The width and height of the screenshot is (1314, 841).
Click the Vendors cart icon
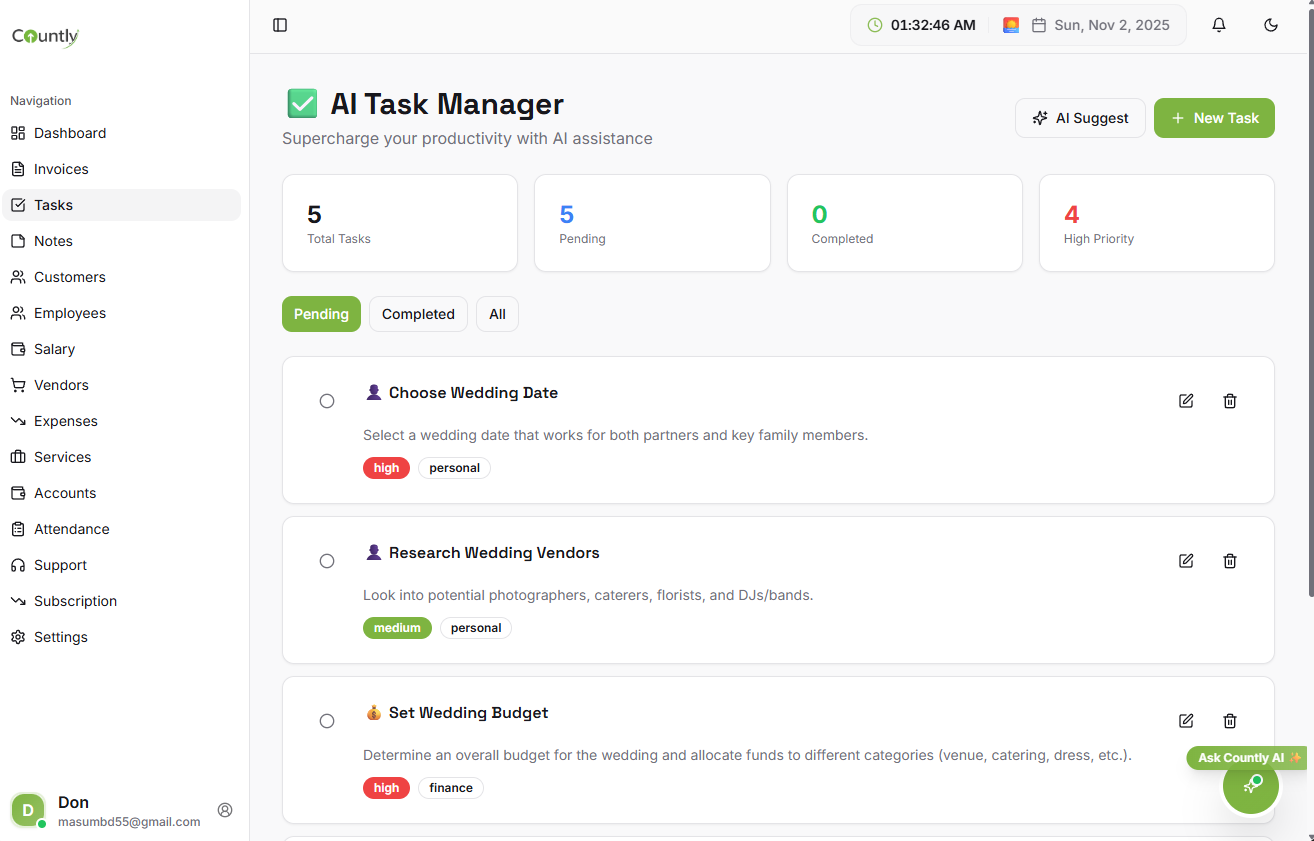[18, 385]
